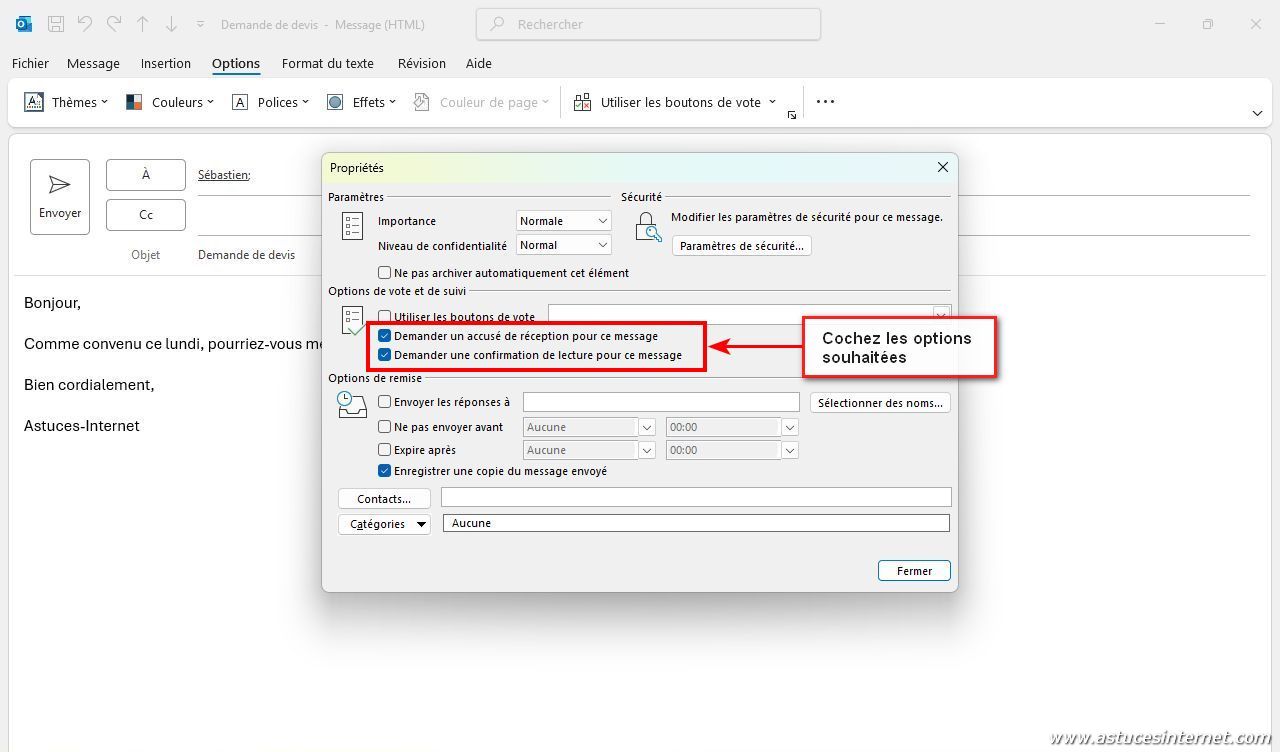Switch to the Insertion tab
Screen dimensions: 1280x752
[x=166, y=63]
